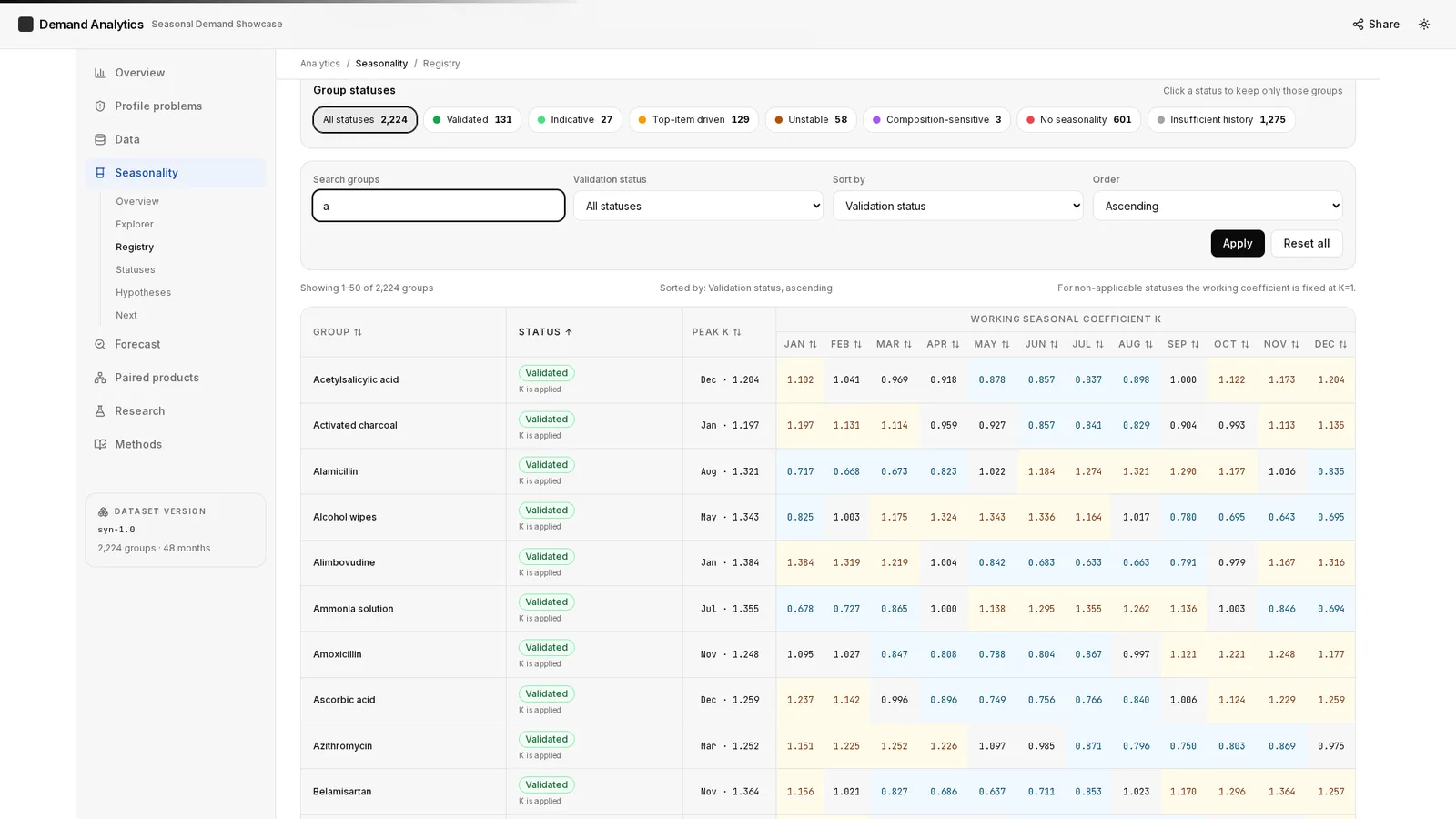Screen dimensions: 1456x819
Task: Sort by SEP coefficient column
Action: (1183, 344)
